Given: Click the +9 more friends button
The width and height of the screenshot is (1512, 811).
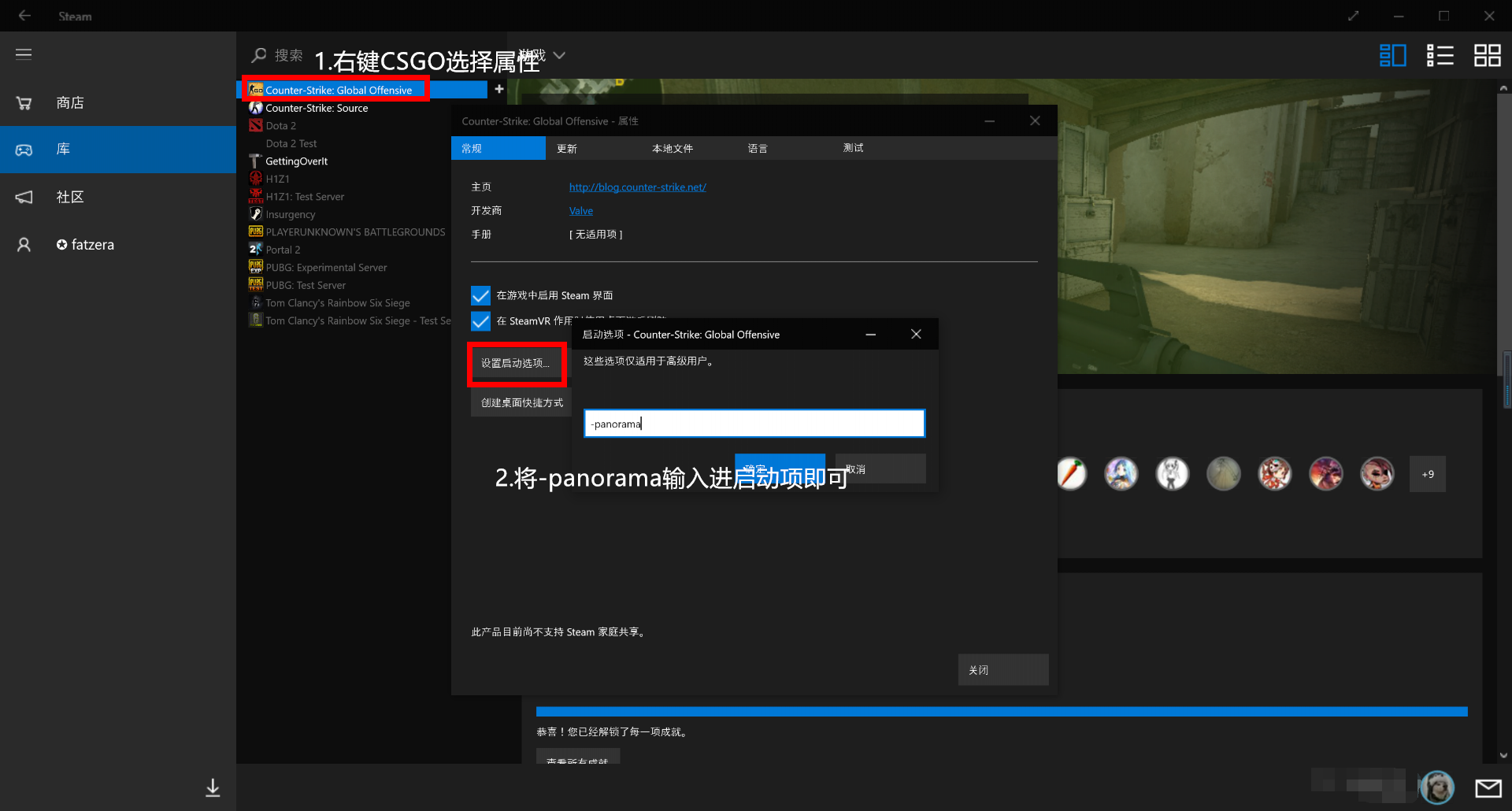Looking at the screenshot, I should point(1428,474).
